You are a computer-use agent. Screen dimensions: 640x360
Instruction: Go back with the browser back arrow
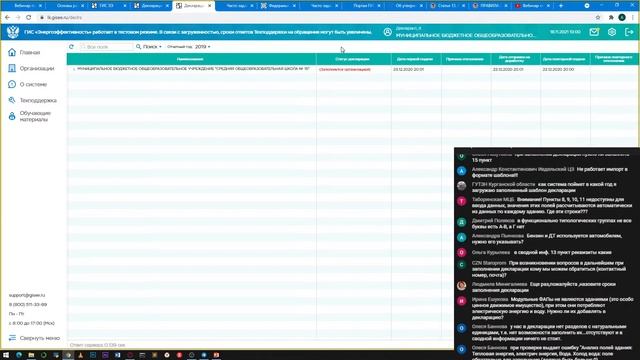coord(7,18)
